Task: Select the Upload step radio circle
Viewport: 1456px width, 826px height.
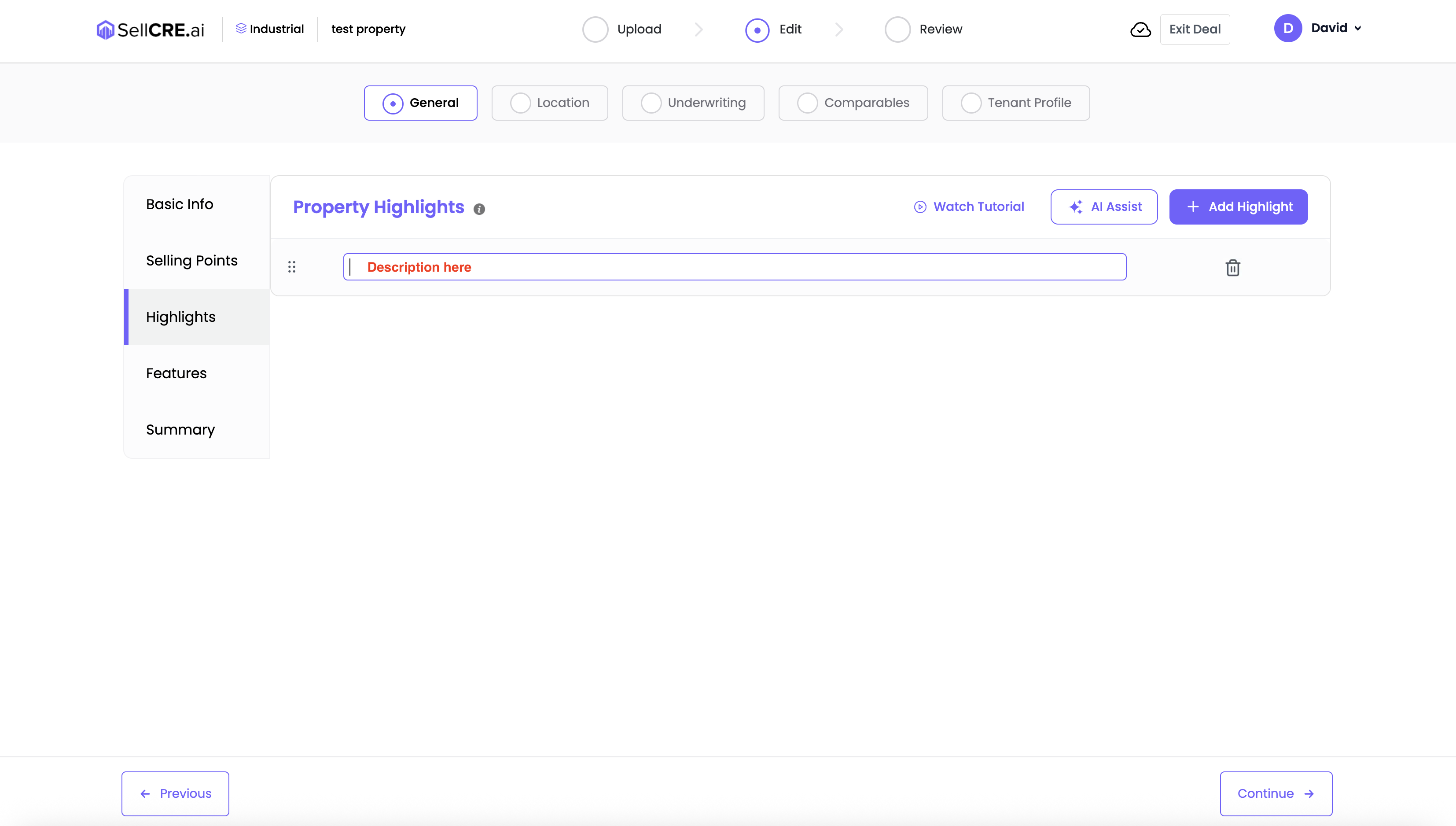Action: [x=595, y=29]
